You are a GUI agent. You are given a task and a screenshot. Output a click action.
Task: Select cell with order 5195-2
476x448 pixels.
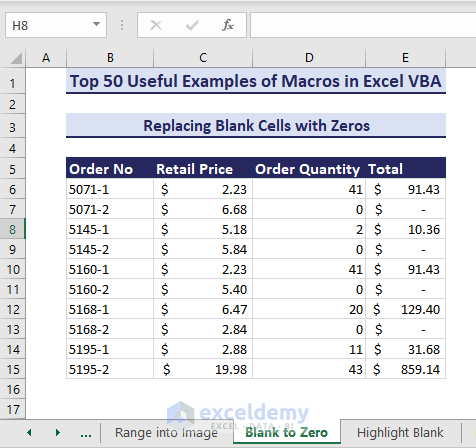point(110,369)
